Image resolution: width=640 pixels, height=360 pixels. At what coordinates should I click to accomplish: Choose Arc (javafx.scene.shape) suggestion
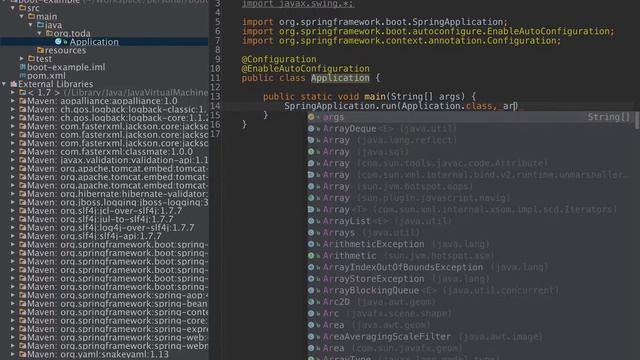tap(471, 313)
